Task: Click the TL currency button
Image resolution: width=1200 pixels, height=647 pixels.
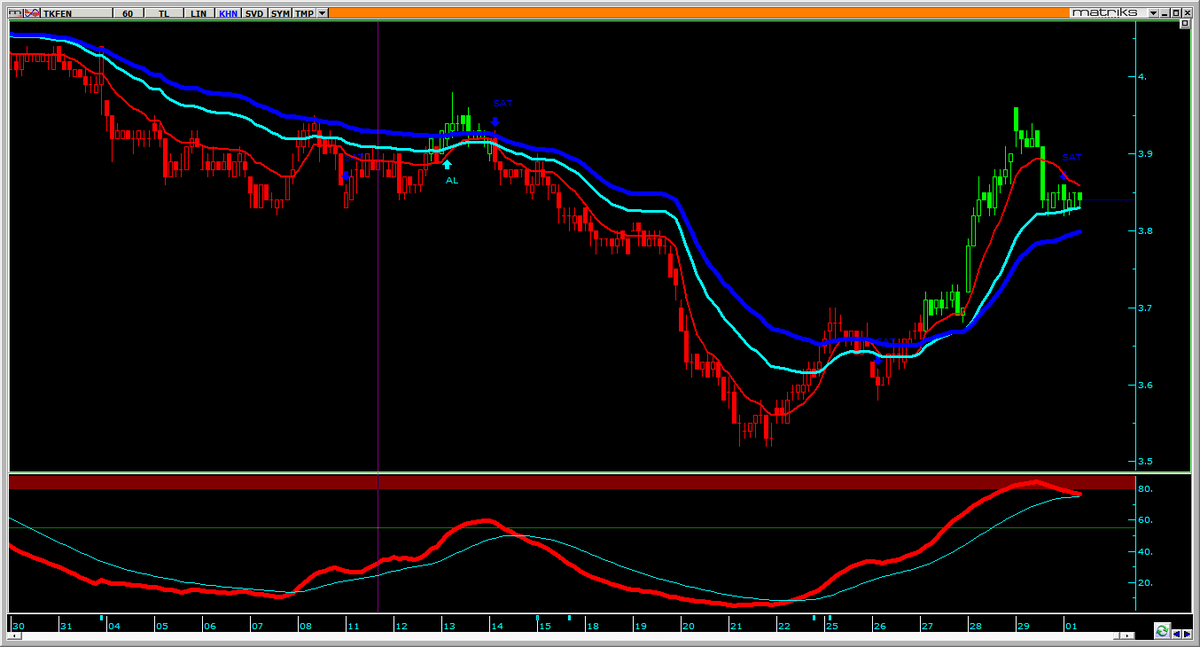Action: [163, 13]
